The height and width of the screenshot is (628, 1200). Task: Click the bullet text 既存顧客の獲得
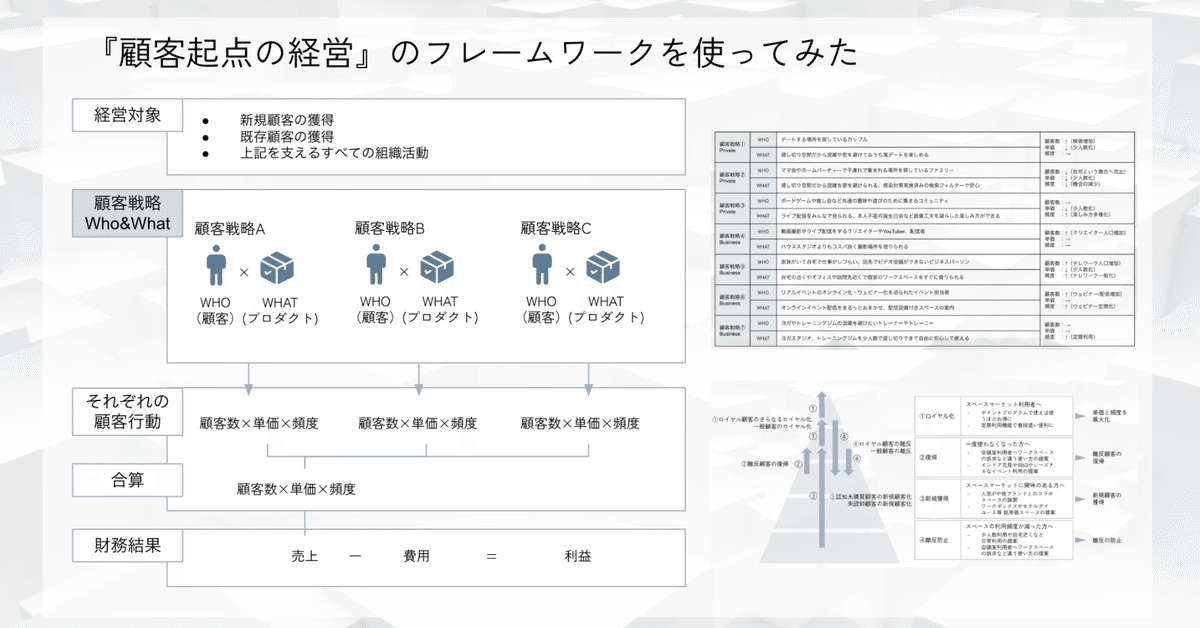287,136
